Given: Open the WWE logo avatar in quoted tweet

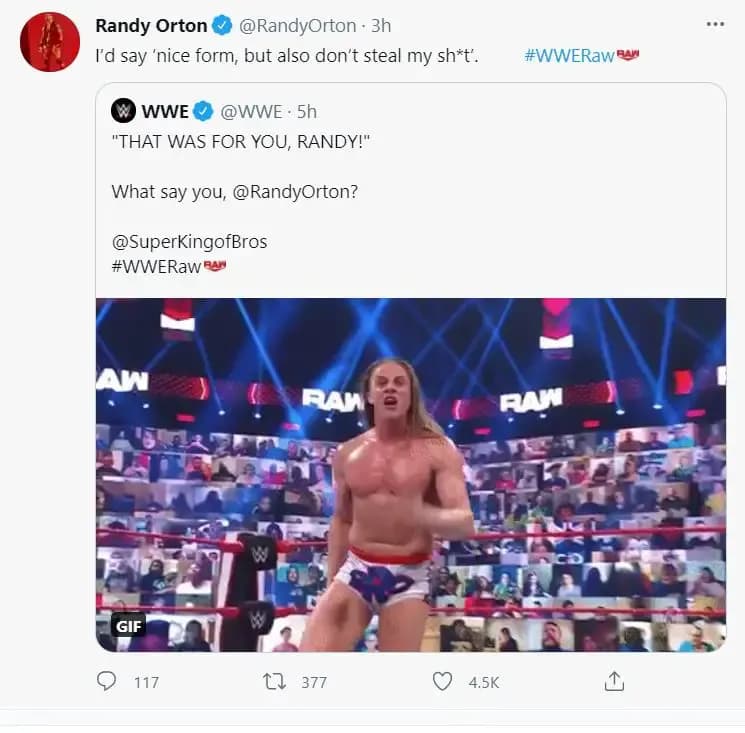Looking at the screenshot, I should coord(123,110).
